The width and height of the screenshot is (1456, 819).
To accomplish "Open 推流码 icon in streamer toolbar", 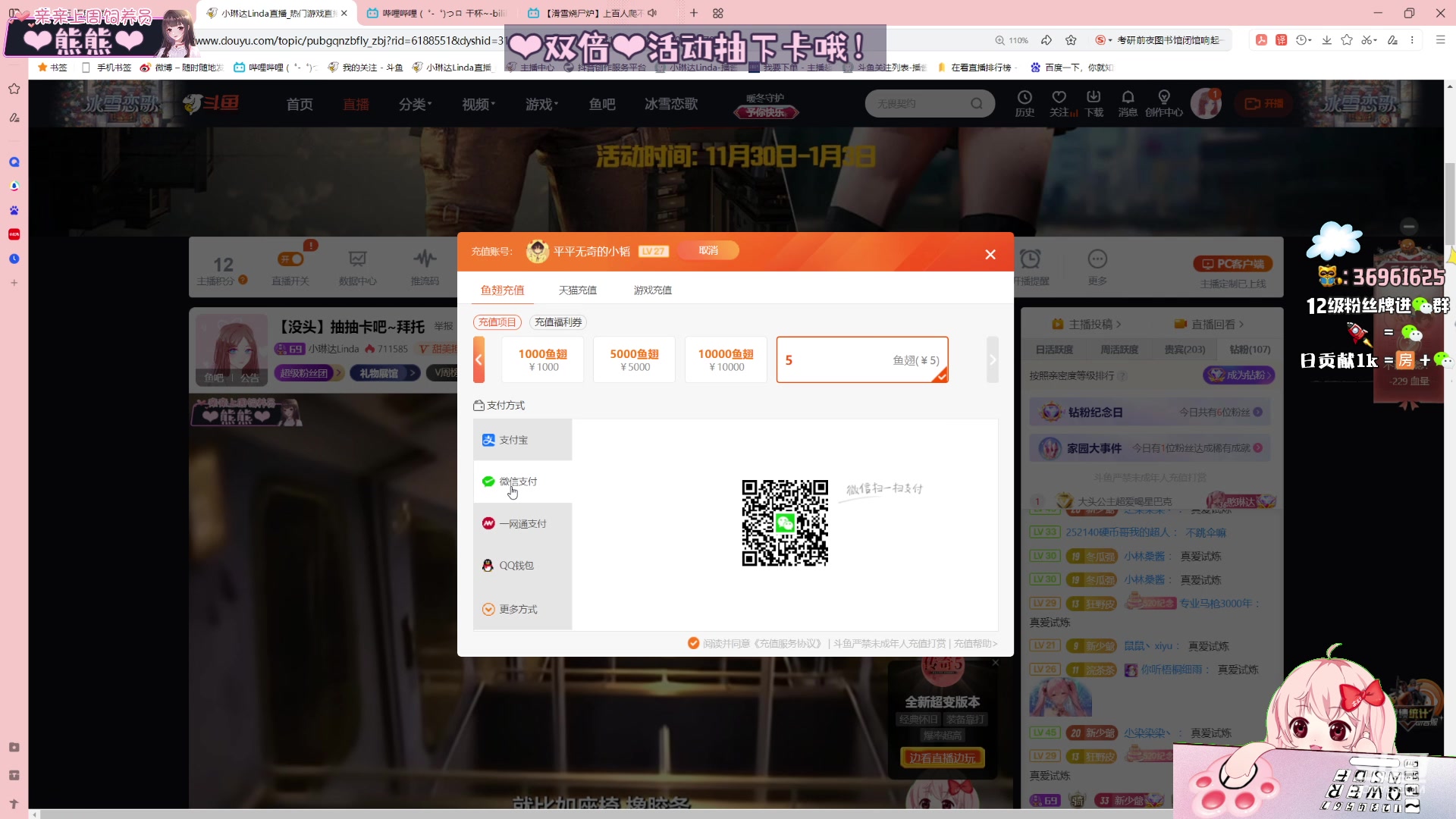I will 425,267.
